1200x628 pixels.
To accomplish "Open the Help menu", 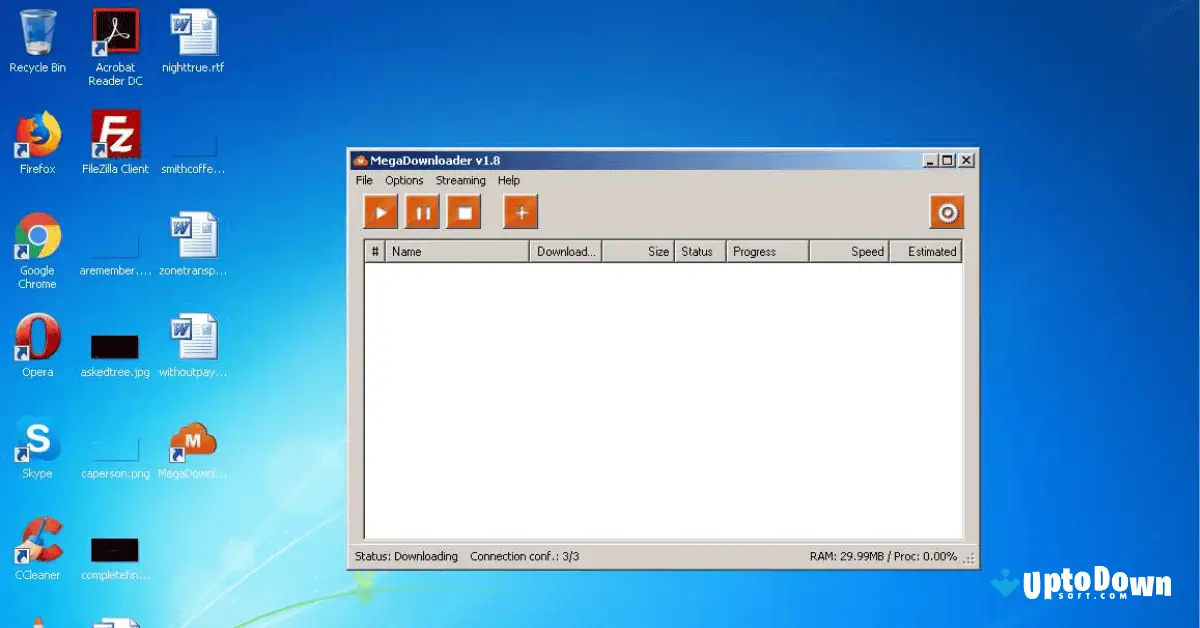I will (509, 180).
